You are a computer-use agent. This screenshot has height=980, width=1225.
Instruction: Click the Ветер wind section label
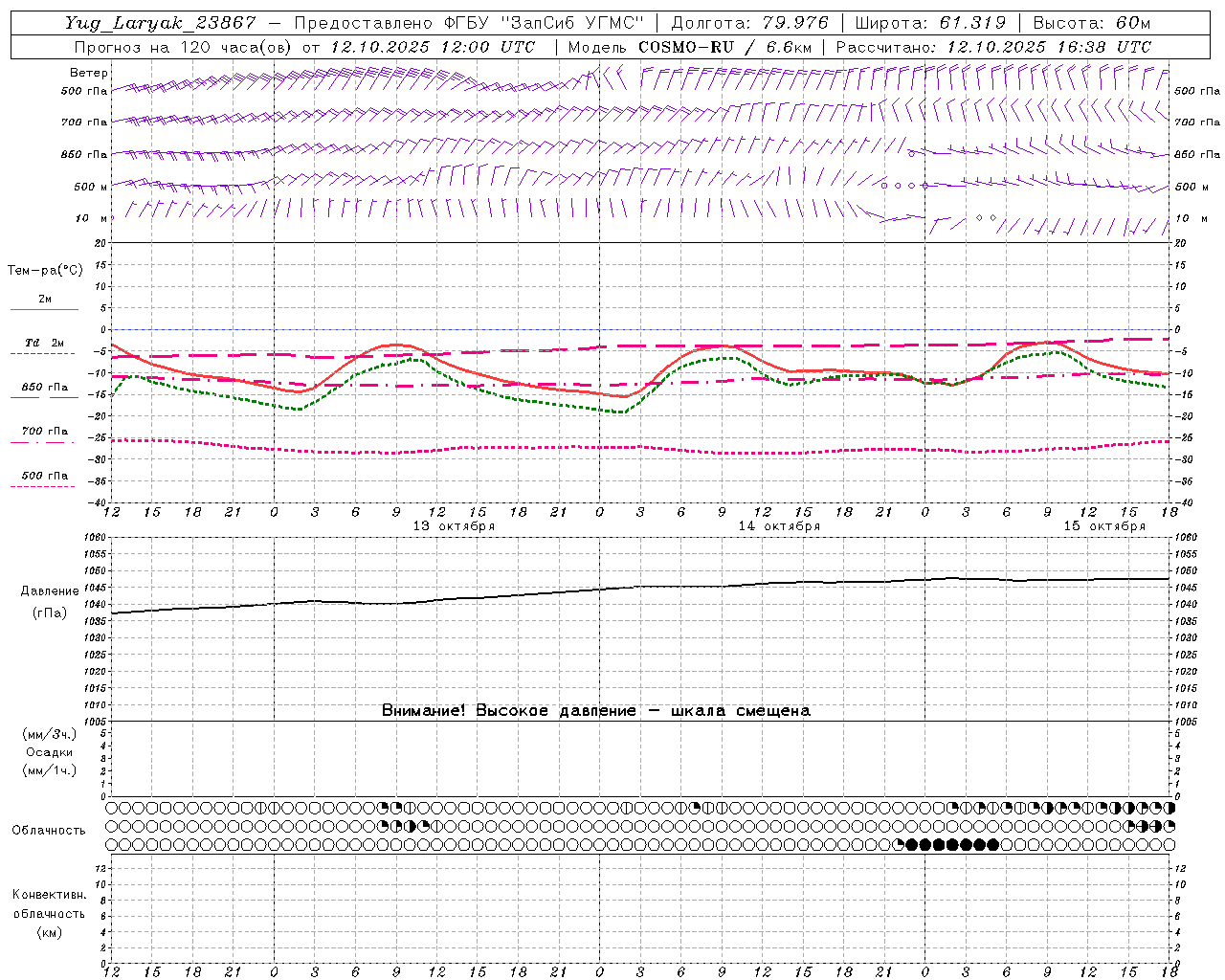[x=88, y=73]
